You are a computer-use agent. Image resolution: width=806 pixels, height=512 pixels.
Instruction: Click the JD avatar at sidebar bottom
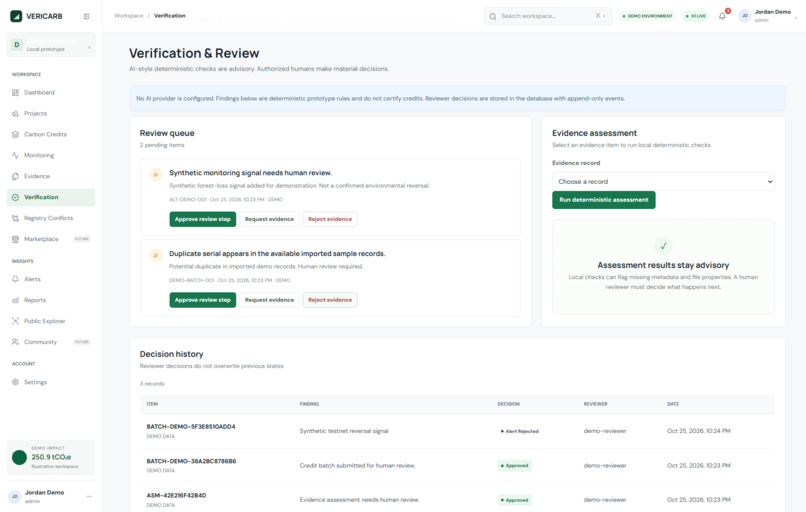15,497
